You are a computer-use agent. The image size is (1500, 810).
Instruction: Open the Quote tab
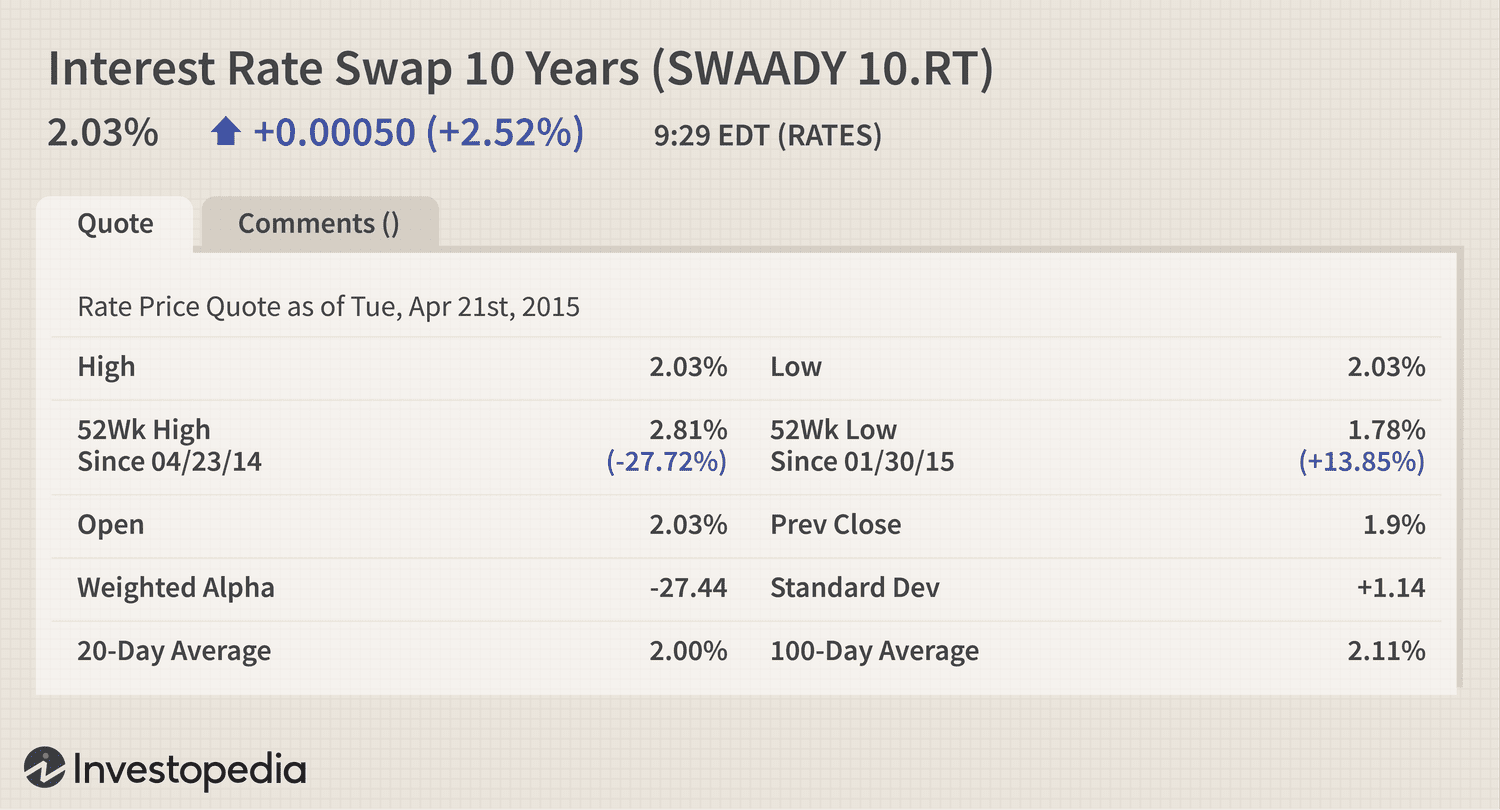[115, 223]
